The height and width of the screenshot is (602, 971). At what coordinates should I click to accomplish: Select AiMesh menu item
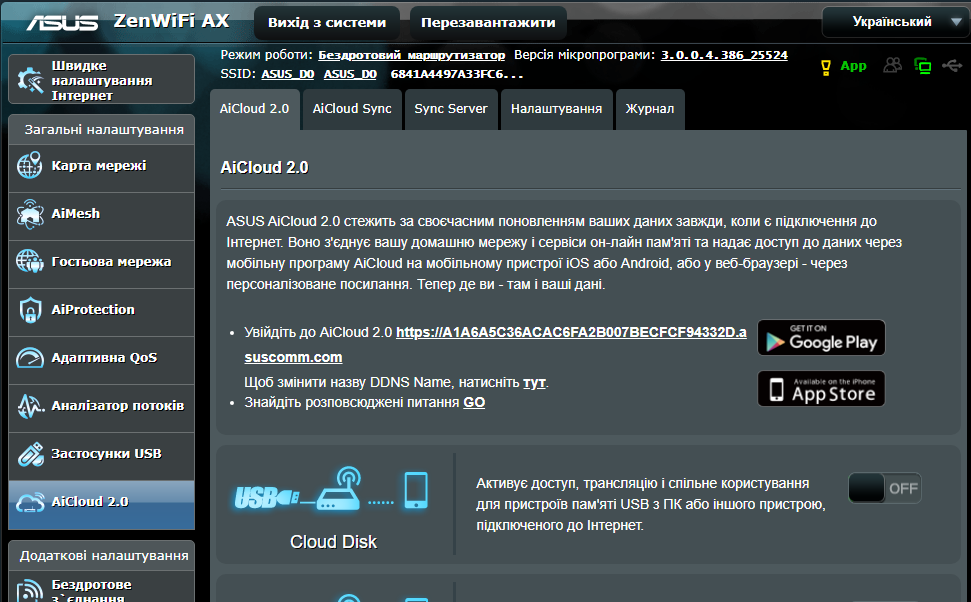tap(102, 216)
